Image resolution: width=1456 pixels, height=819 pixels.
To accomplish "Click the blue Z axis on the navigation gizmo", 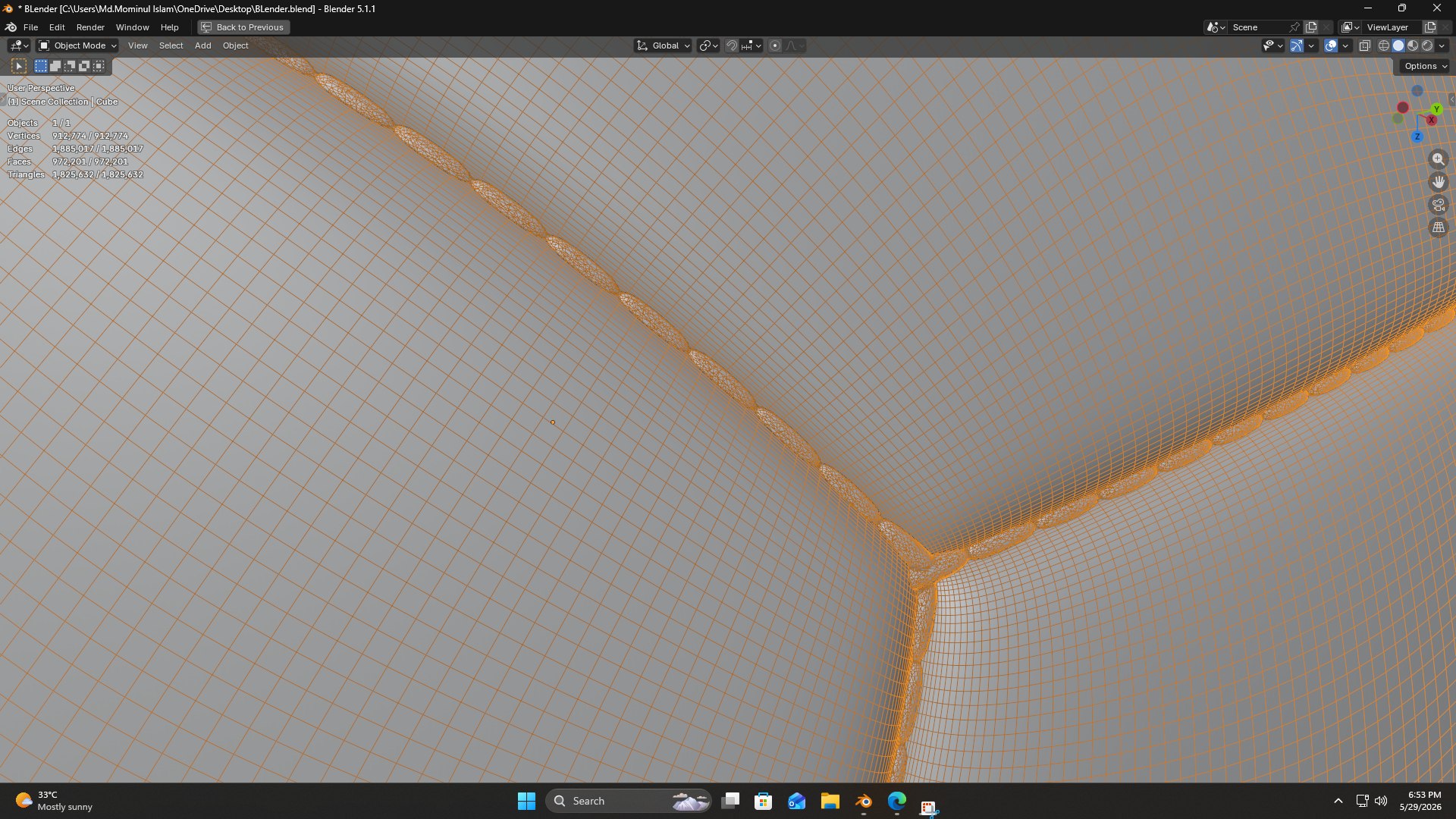I will click(1417, 136).
